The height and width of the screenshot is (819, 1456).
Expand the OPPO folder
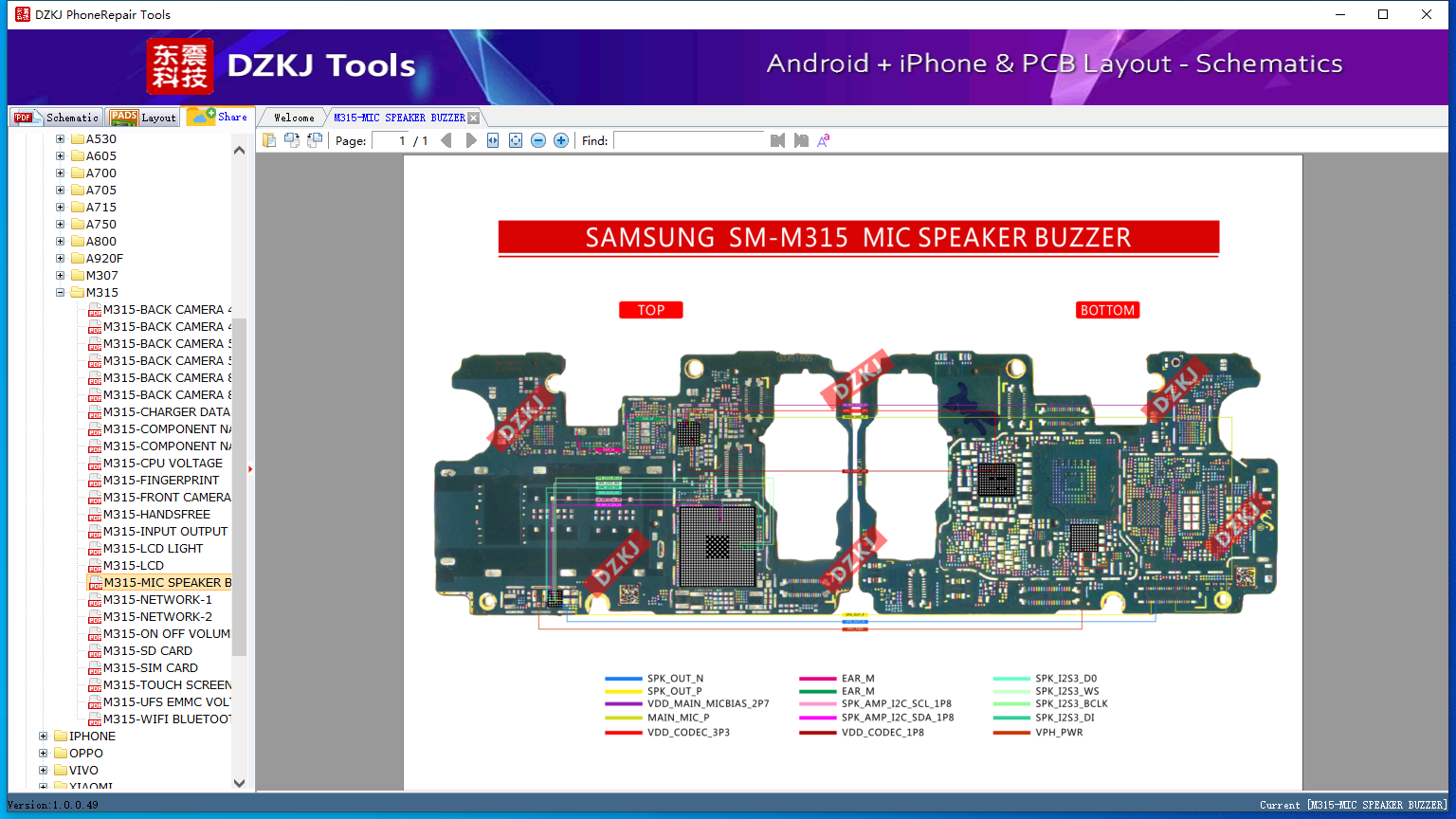(x=43, y=754)
